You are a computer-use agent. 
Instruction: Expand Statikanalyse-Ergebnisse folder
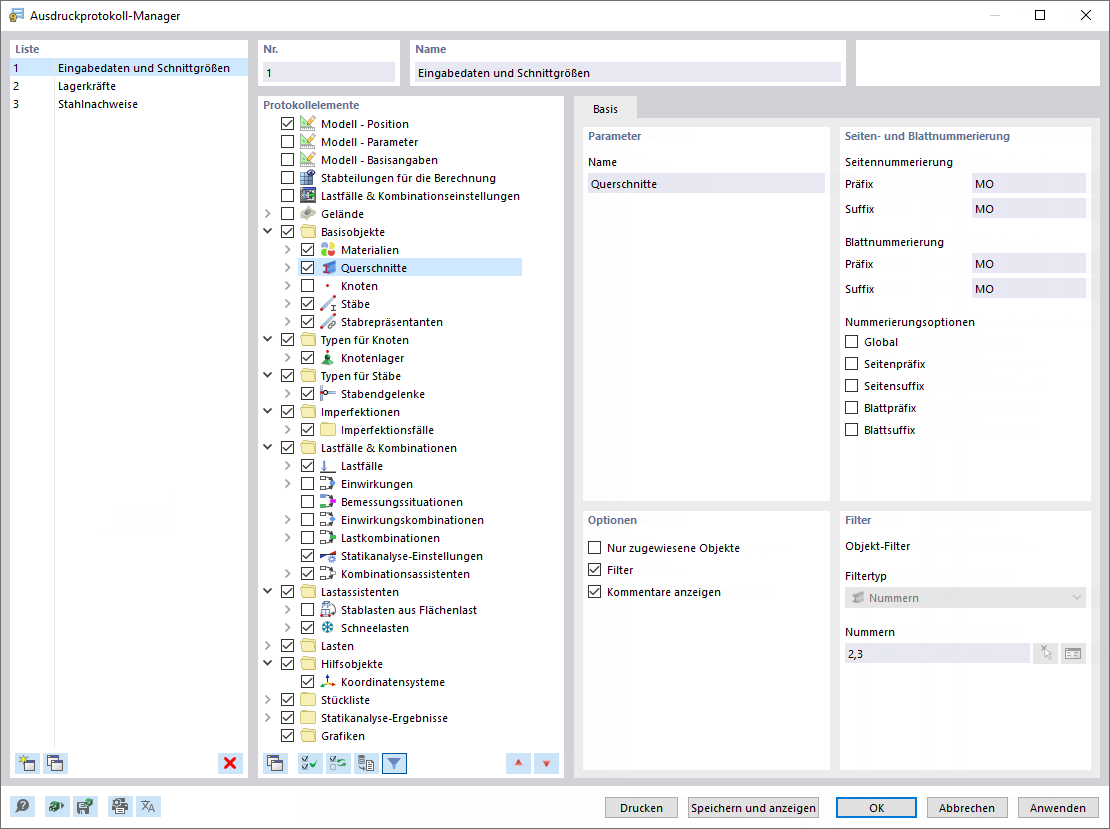[268, 718]
